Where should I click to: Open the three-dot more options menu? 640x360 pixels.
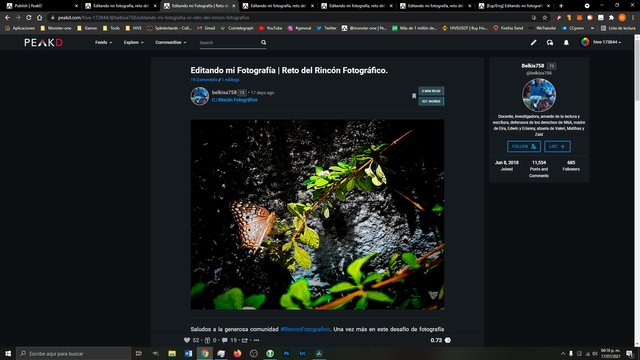(256, 340)
